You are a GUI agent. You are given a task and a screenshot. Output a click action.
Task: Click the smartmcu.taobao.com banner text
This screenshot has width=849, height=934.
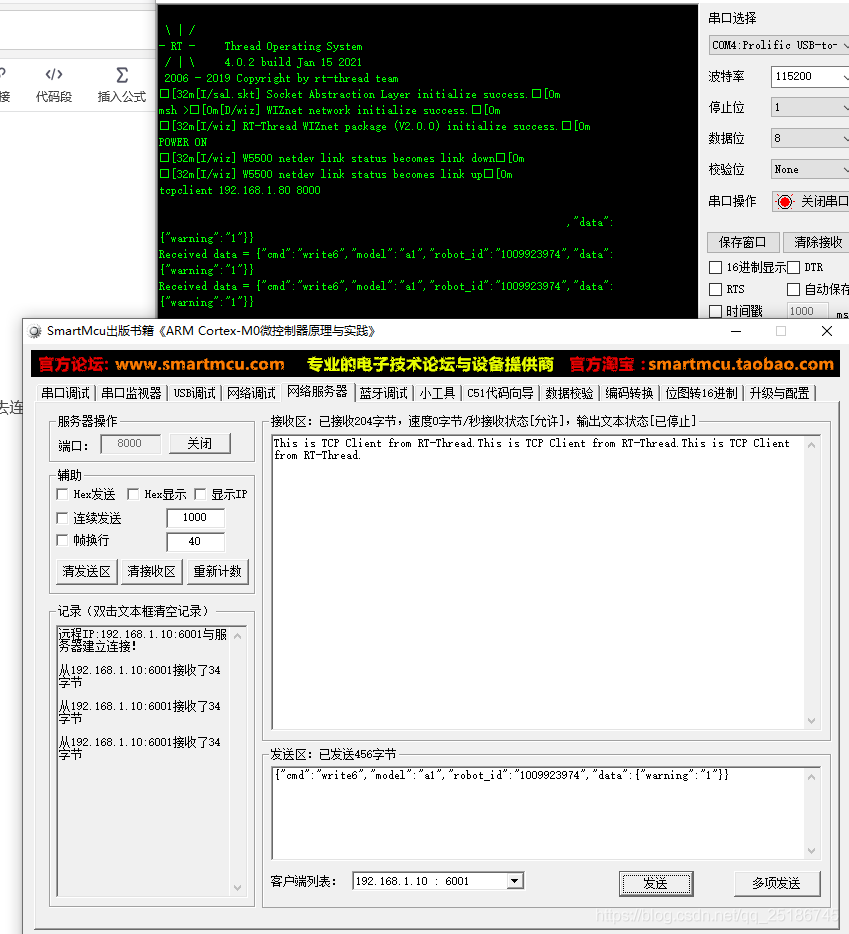coord(741,364)
